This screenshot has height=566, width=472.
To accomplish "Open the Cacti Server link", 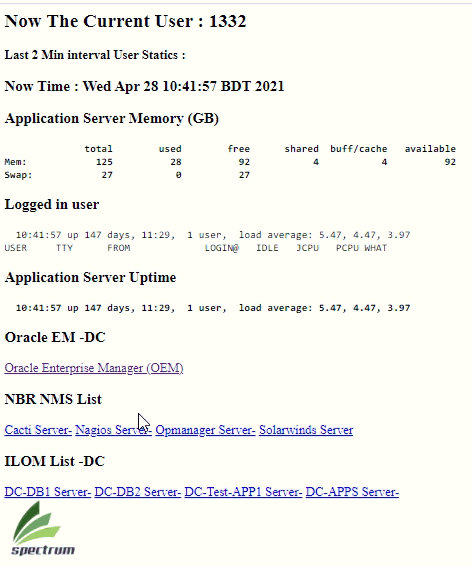I will (x=38, y=430).
